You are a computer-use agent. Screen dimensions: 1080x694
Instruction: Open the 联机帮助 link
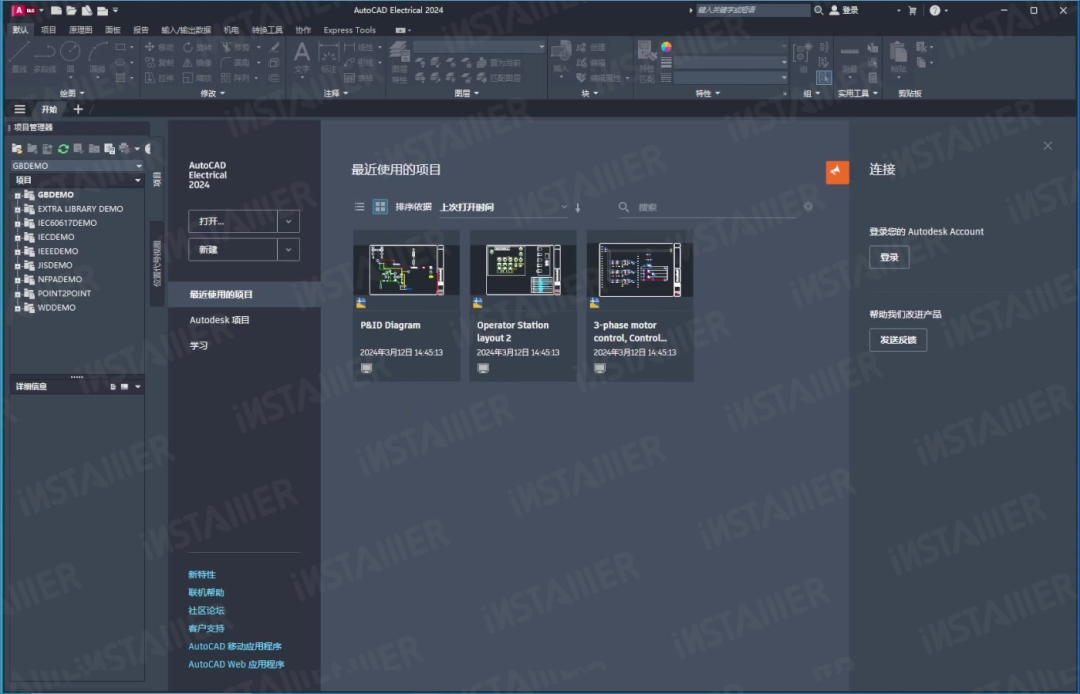click(207, 593)
